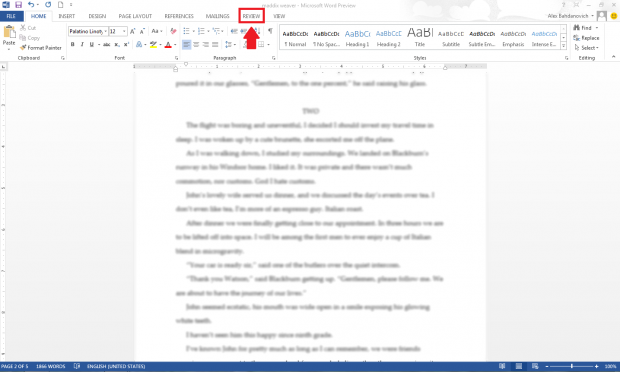620x372 pixels.
Task: Clear all formatting
Action: (173, 31)
